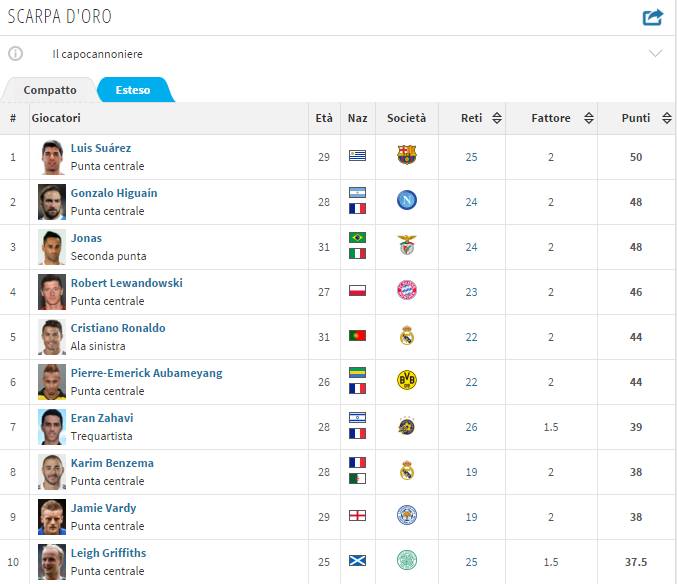Open Luis Suárez's player profile link
The width and height of the screenshot is (677, 584).
101,148
